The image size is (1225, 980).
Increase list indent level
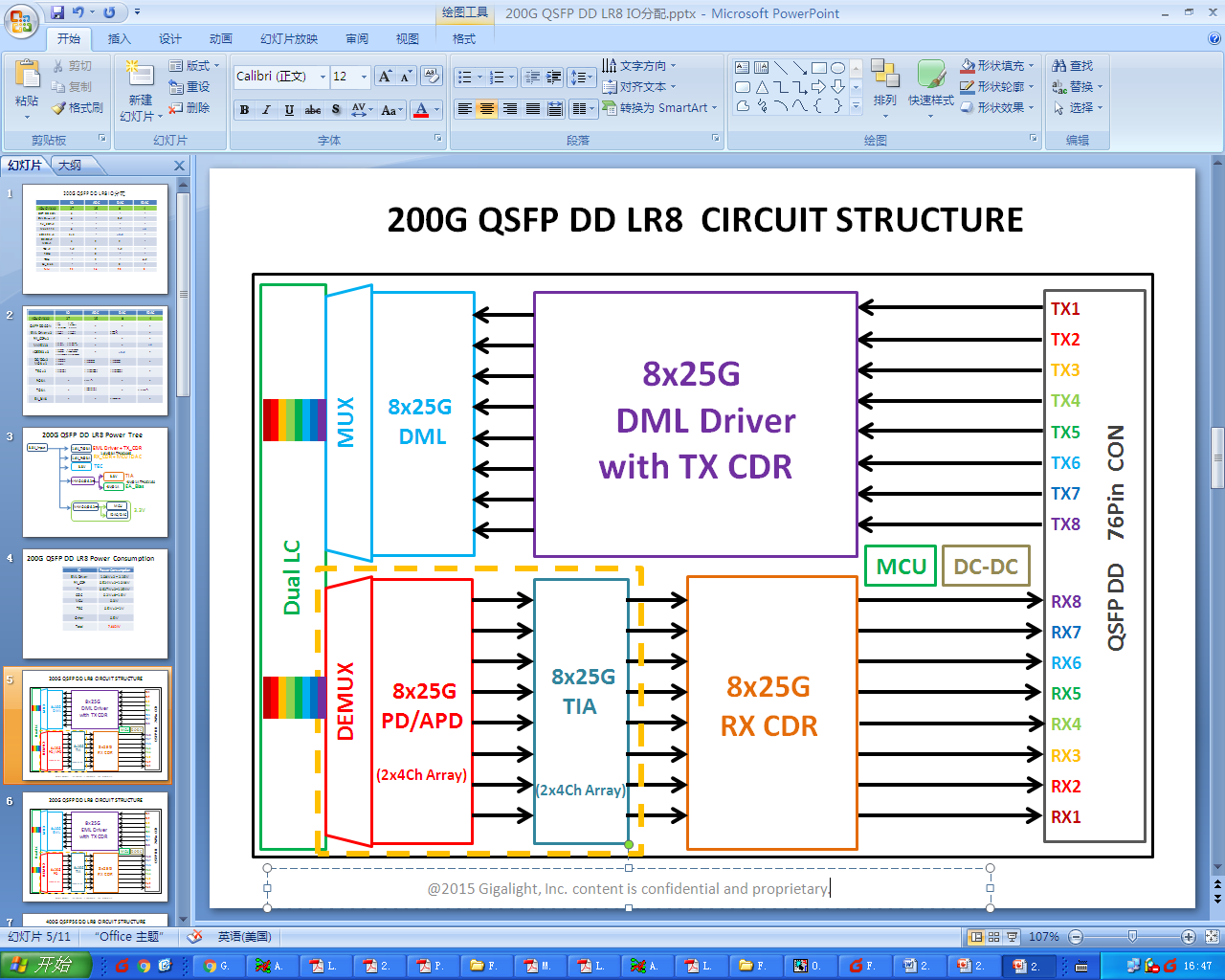click(x=553, y=78)
